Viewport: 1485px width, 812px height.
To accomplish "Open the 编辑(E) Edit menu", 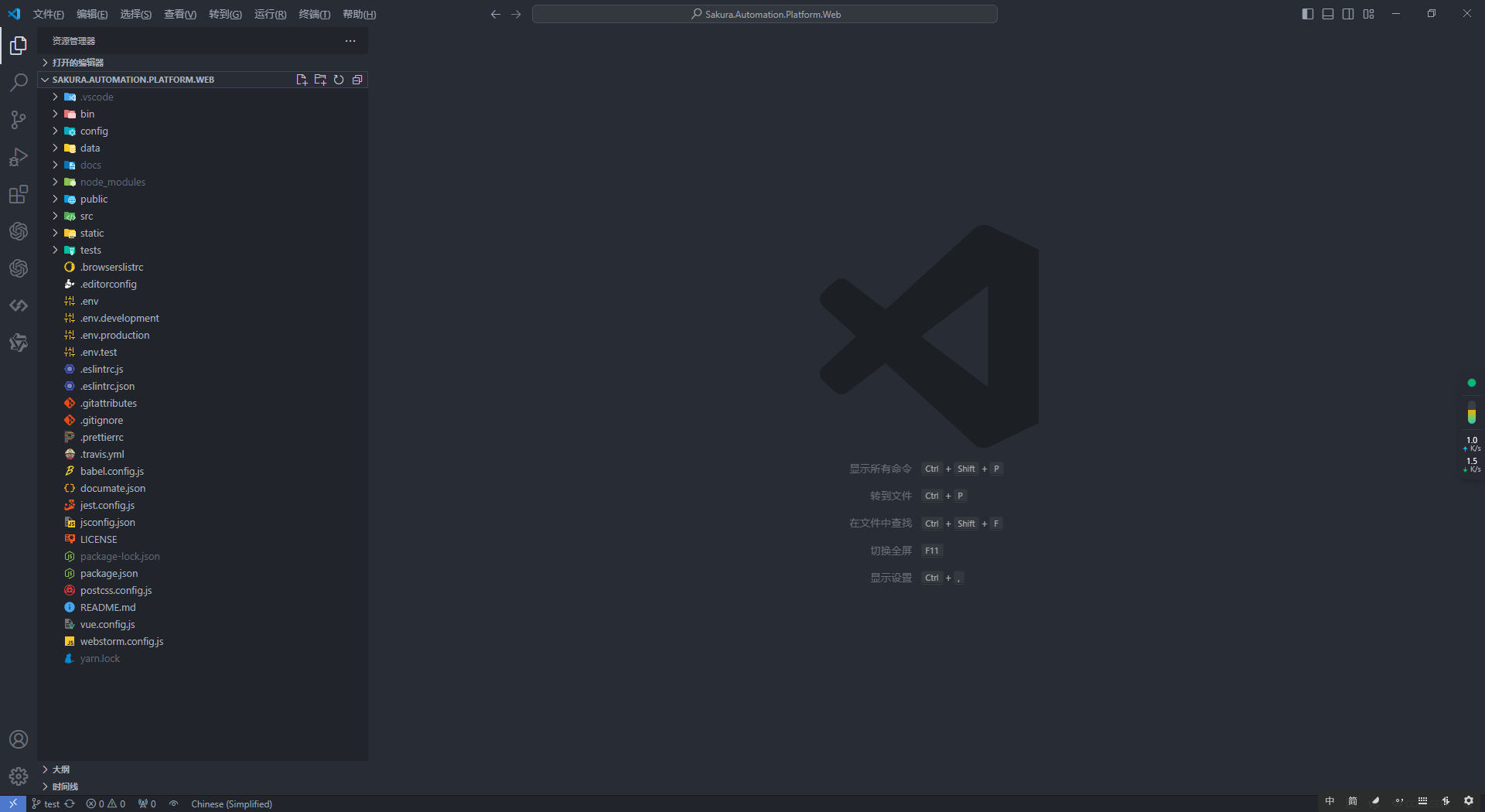I will (92, 14).
